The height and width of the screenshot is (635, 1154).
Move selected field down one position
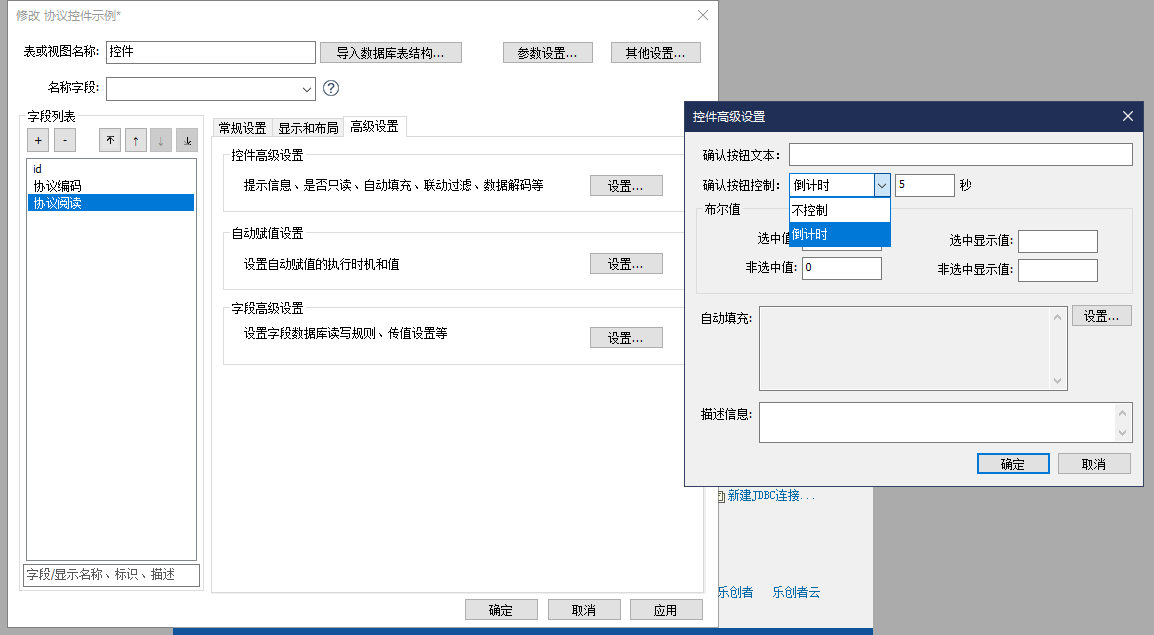(161, 141)
